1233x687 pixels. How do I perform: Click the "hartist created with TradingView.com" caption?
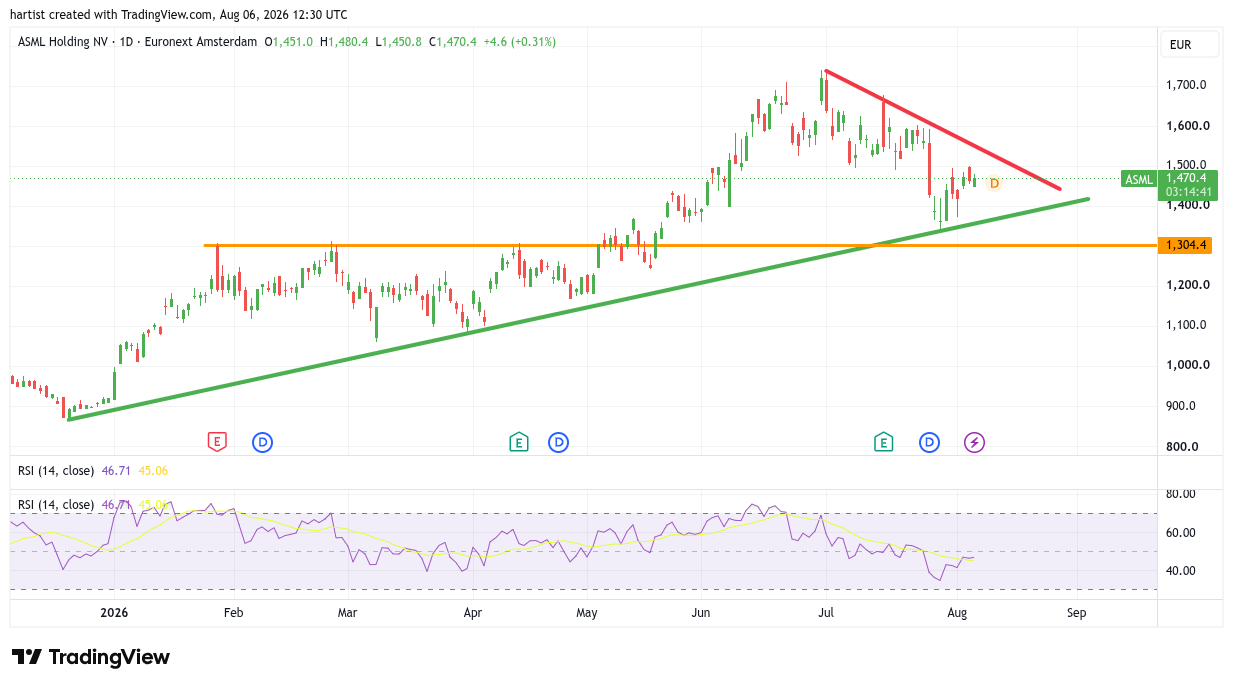tap(112, 15)
